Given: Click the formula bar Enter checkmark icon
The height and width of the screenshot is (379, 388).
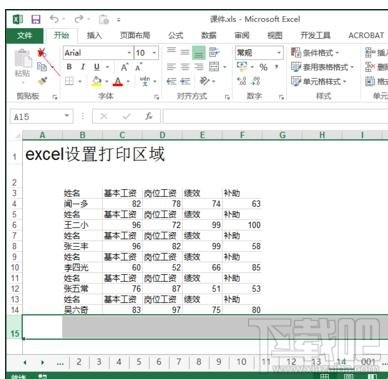Looking at the screenshot, I should coord(126,116).
